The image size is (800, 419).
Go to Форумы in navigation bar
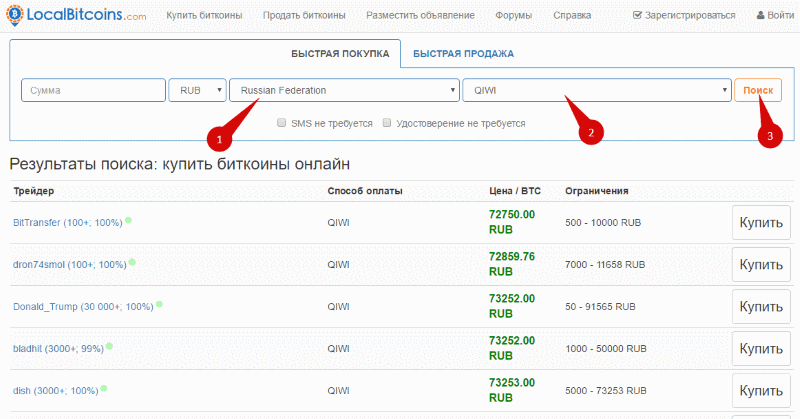click(x=513, y=15)
